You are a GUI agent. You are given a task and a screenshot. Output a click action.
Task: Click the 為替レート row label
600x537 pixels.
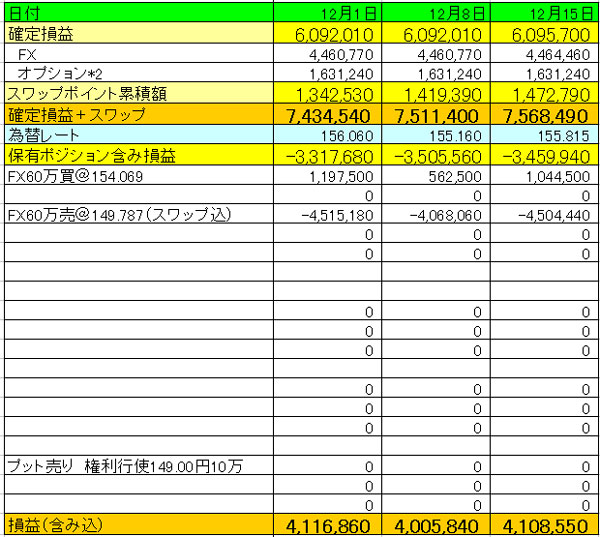point(43,135)
